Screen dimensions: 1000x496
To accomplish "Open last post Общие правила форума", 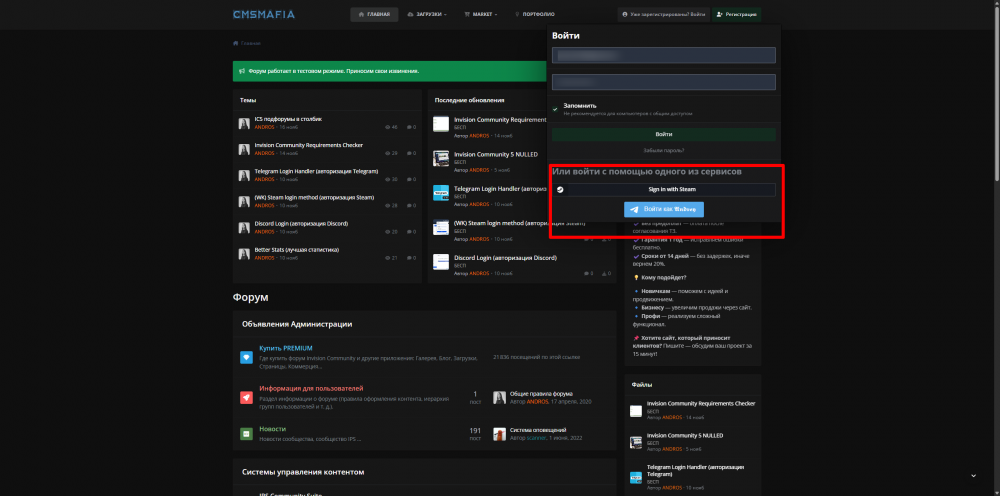I will click(541, 394).
